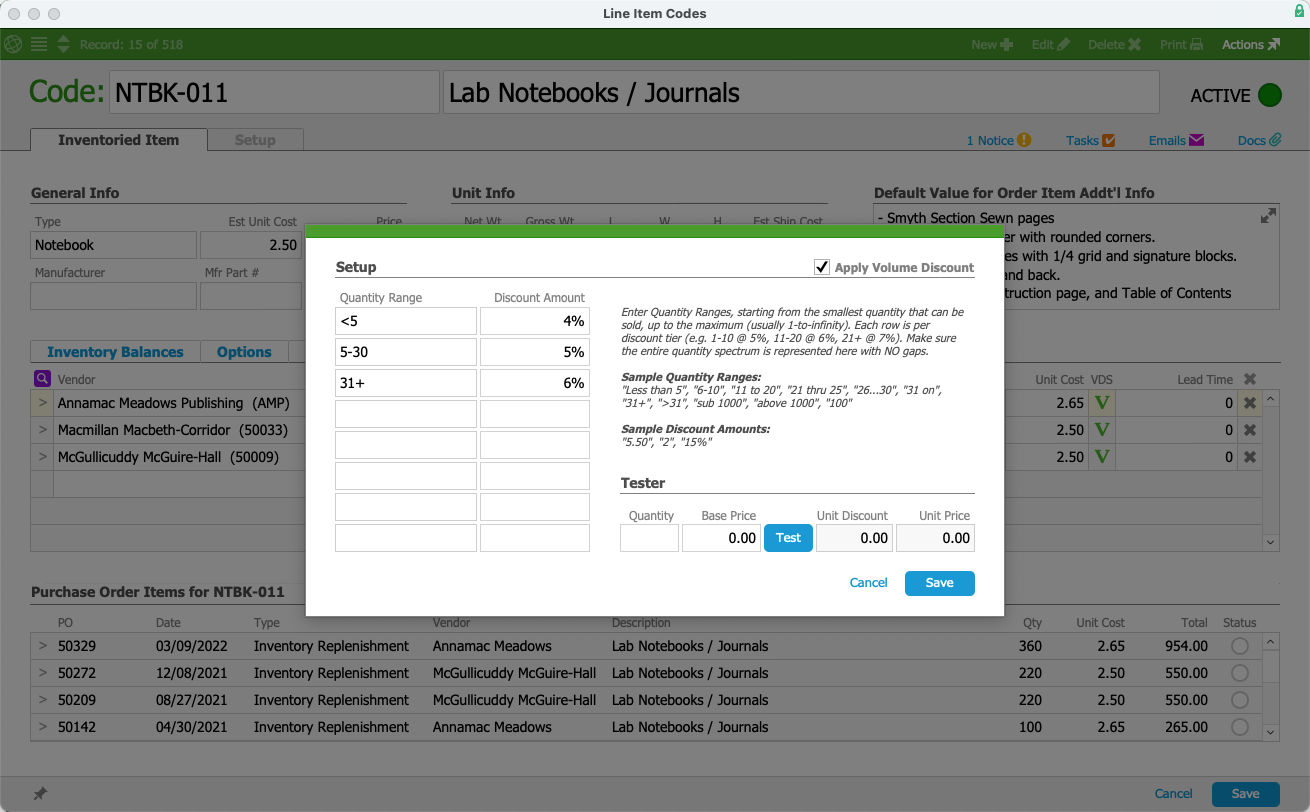Open the Emails link
Viewport: 1310px width, 812px height.
(x=1176, y=140)
